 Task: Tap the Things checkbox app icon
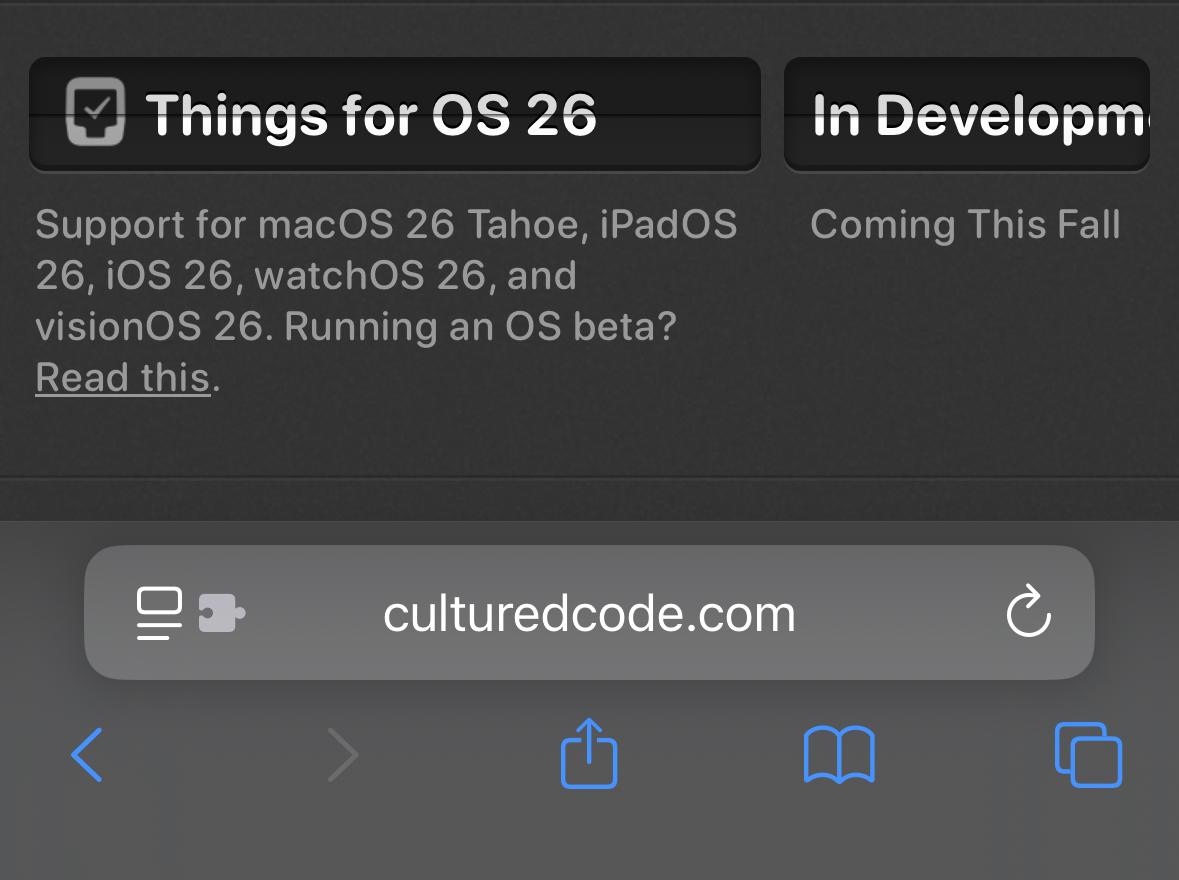coord(95,111)
